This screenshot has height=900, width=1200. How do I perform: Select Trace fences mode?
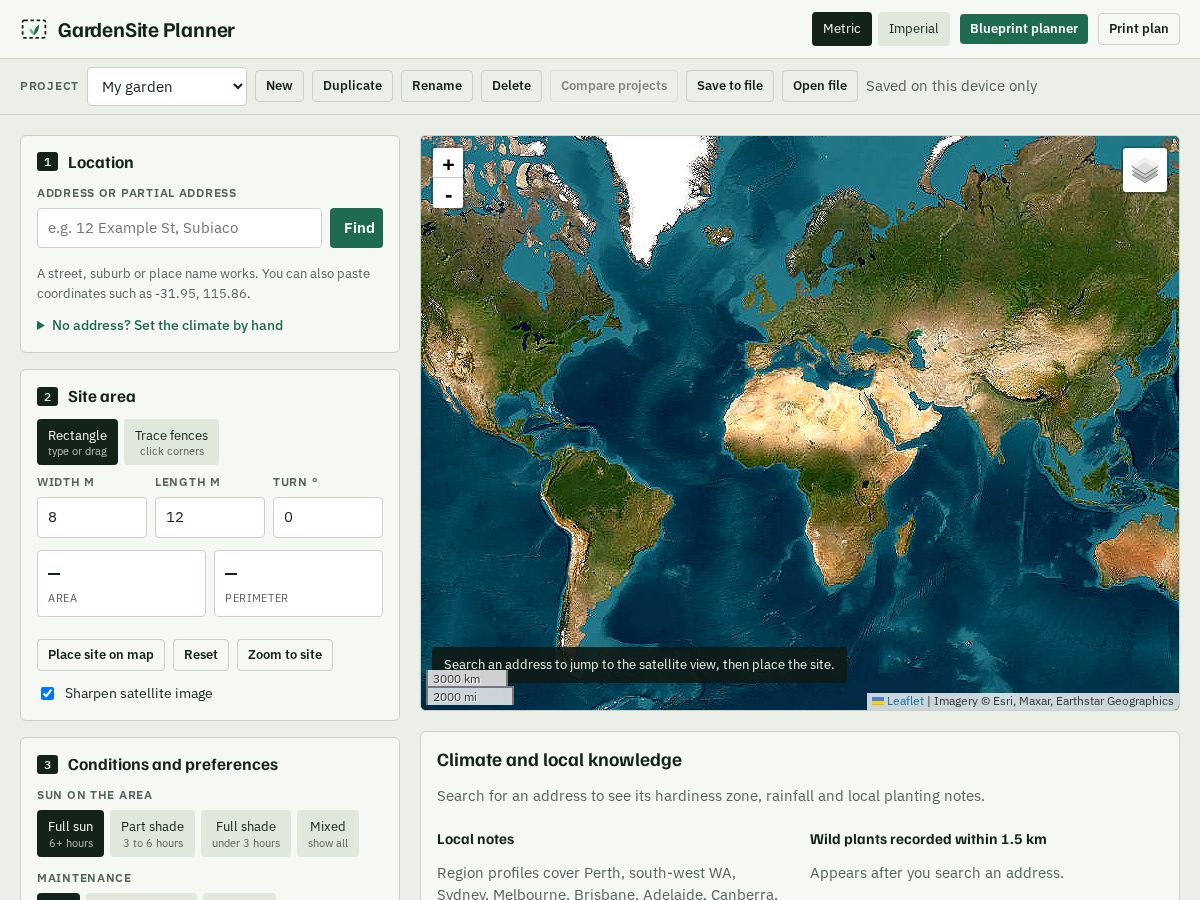[171, 442]
